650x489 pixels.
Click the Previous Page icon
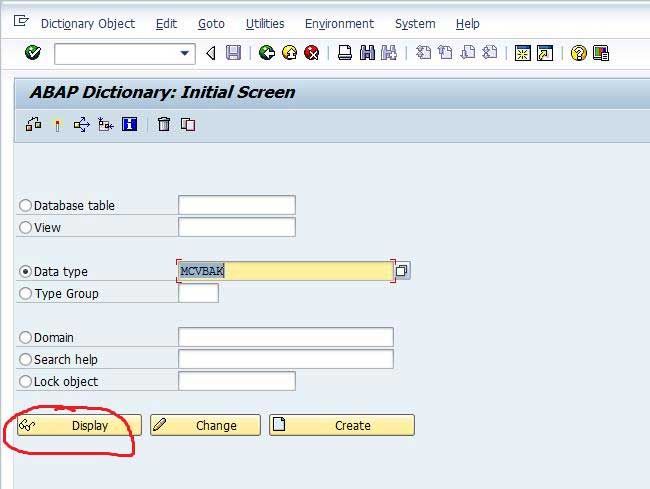445,53
